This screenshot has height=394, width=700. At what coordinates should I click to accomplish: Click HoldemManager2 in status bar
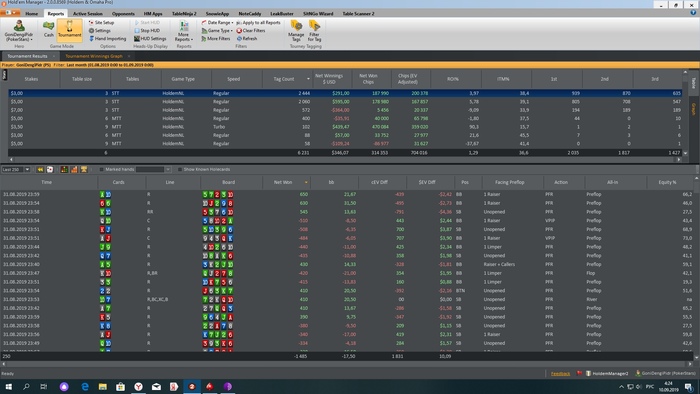pos(607,373)
